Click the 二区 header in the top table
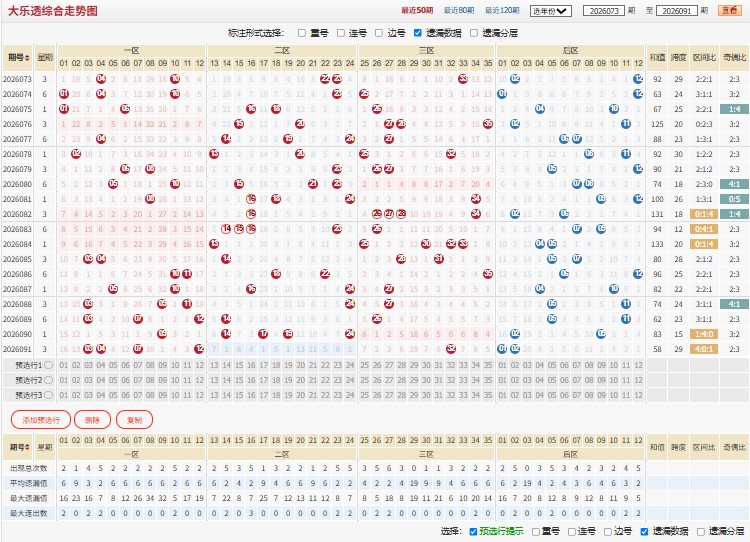The image size is (750, 542). coord(282,50)
